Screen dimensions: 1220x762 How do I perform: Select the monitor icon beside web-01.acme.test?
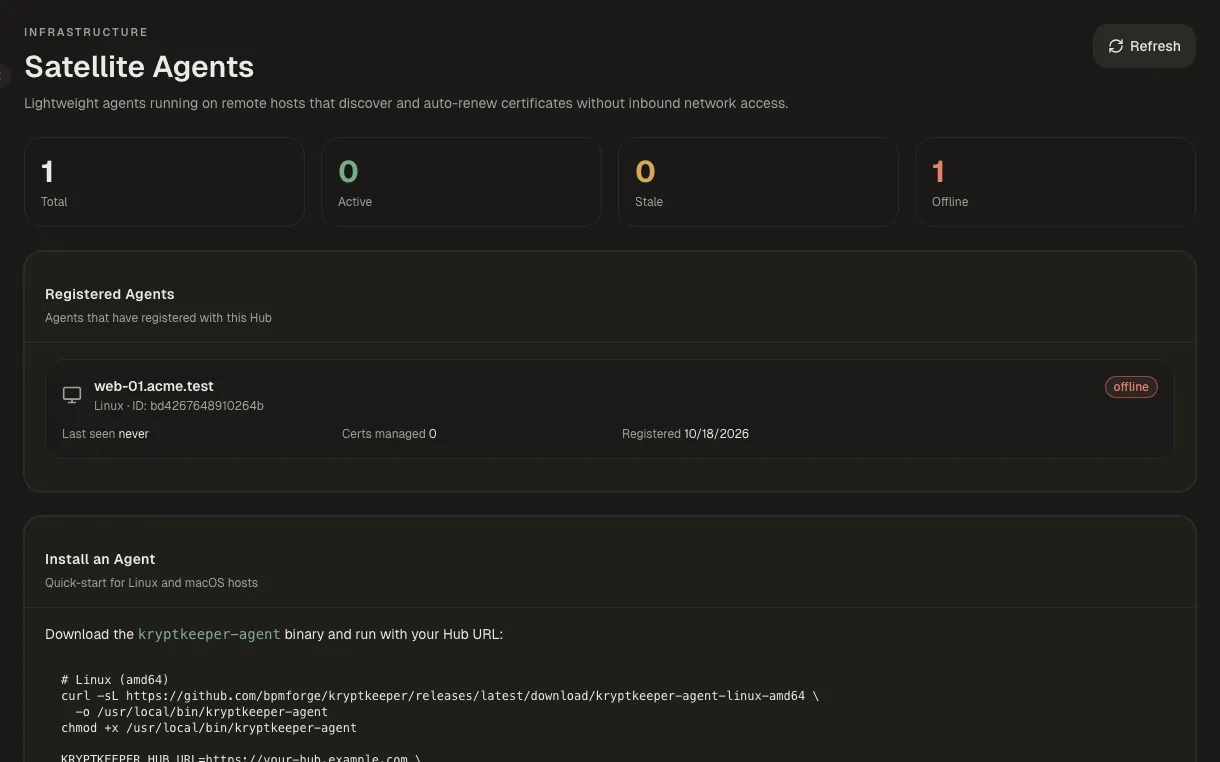(72, 395)
